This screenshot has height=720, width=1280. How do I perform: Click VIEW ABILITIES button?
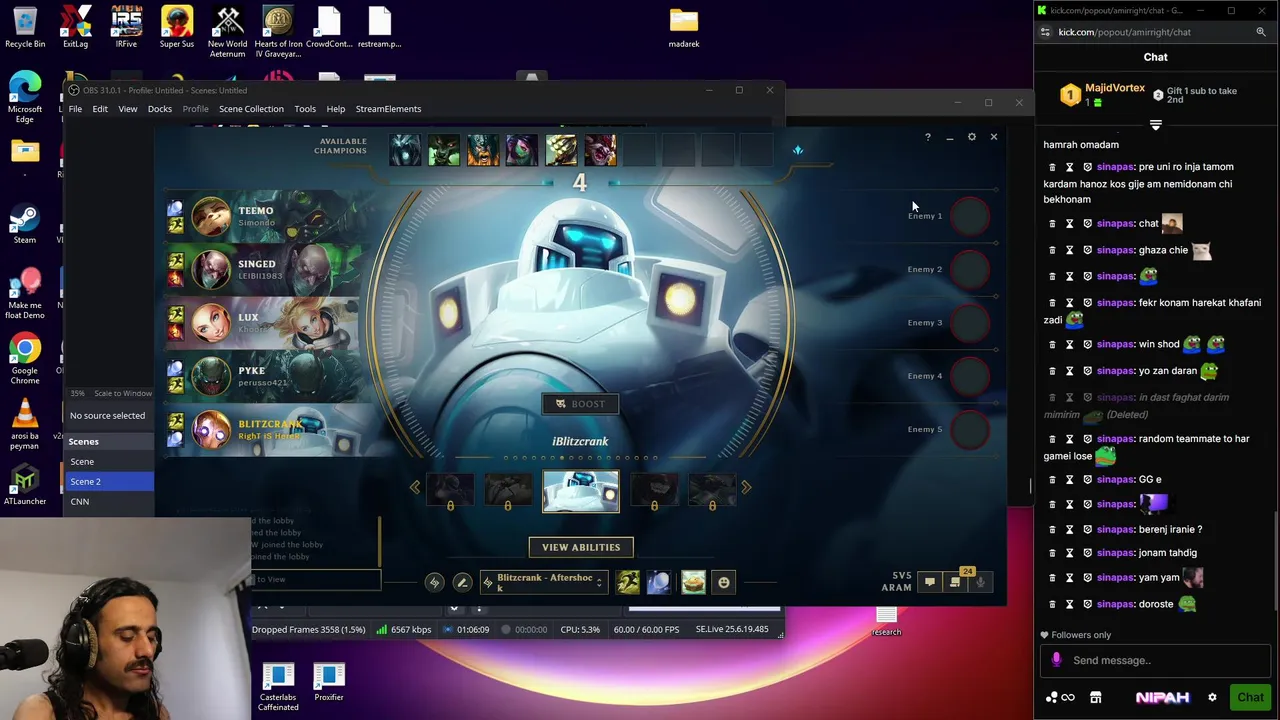(x=581, y=547)
